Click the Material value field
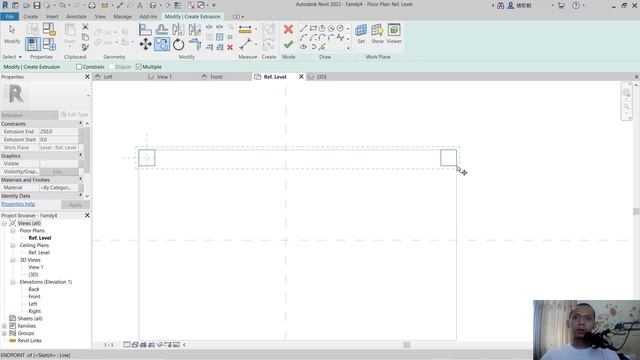The height and width of the screenshot is (360, 640). point(58,188)
